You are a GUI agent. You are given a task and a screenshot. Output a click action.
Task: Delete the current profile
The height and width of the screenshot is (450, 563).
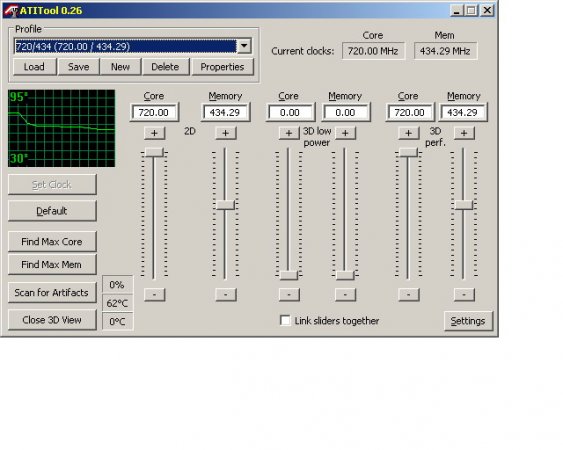[165, 67]
